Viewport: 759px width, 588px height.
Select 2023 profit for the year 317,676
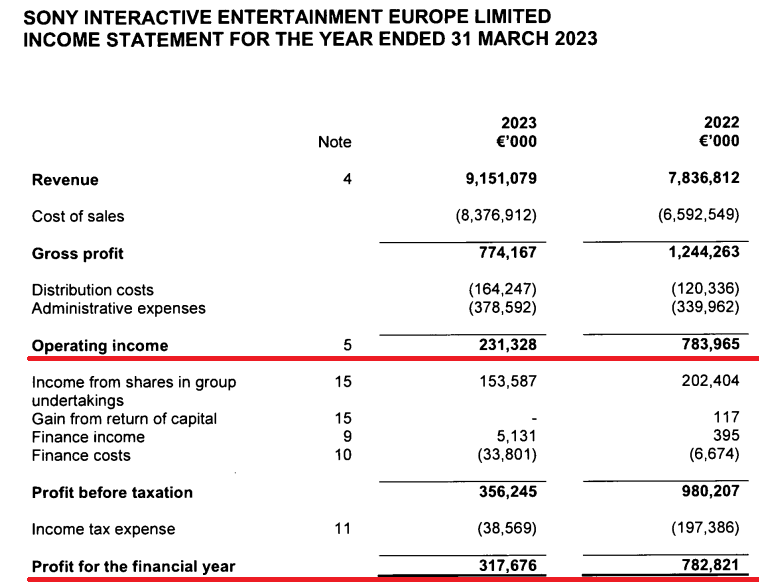(x=507, y=566)
